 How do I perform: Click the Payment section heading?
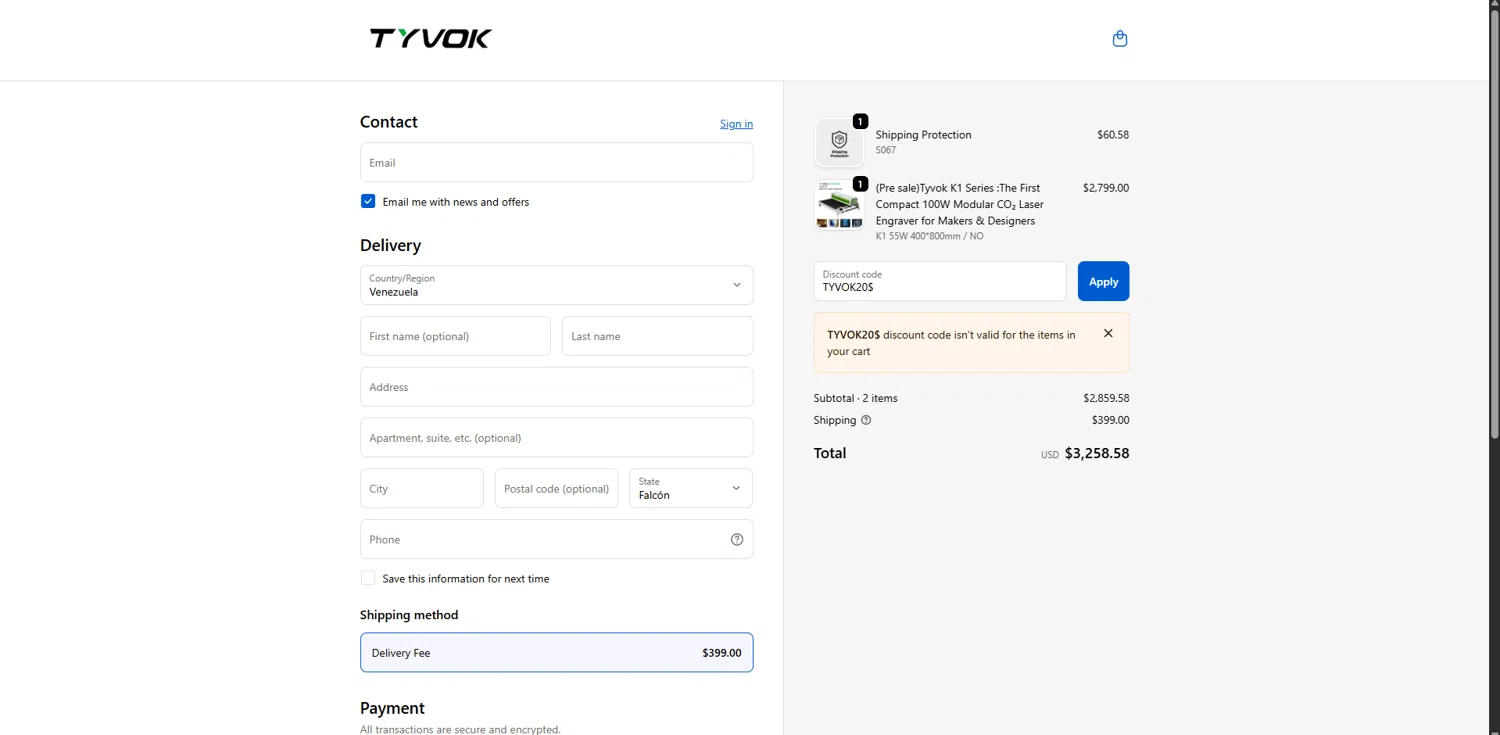click(392, 708)
